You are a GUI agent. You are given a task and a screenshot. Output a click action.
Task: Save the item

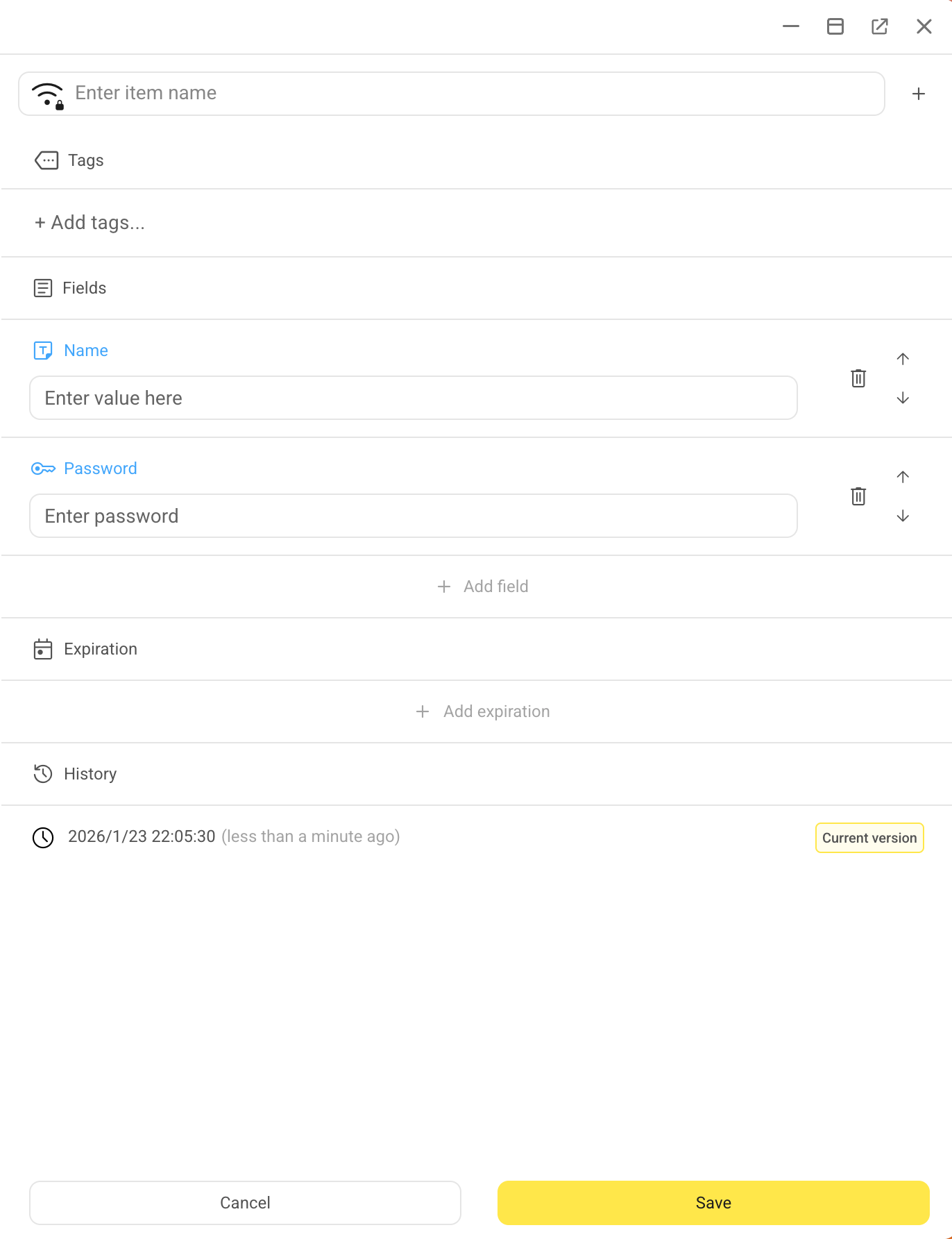point(713,1202)
